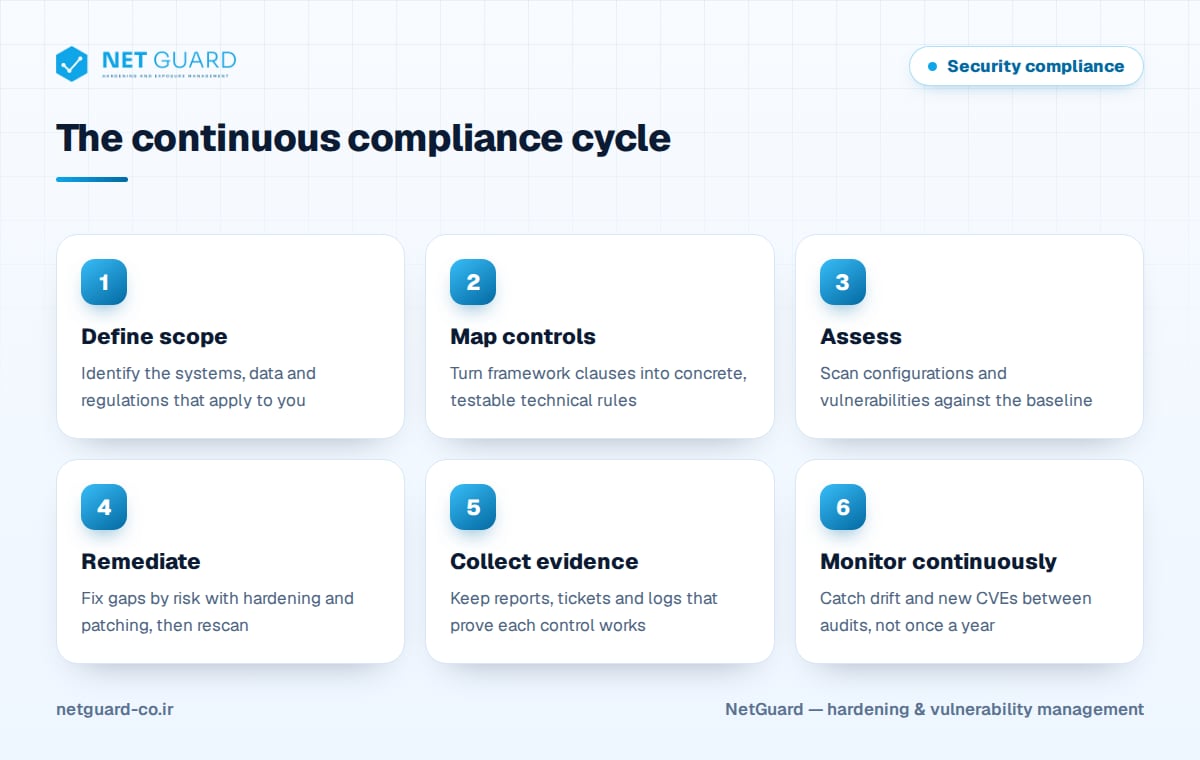Select the "Remediate" card title
The image size is (1200, 760).
click(141, 562)
